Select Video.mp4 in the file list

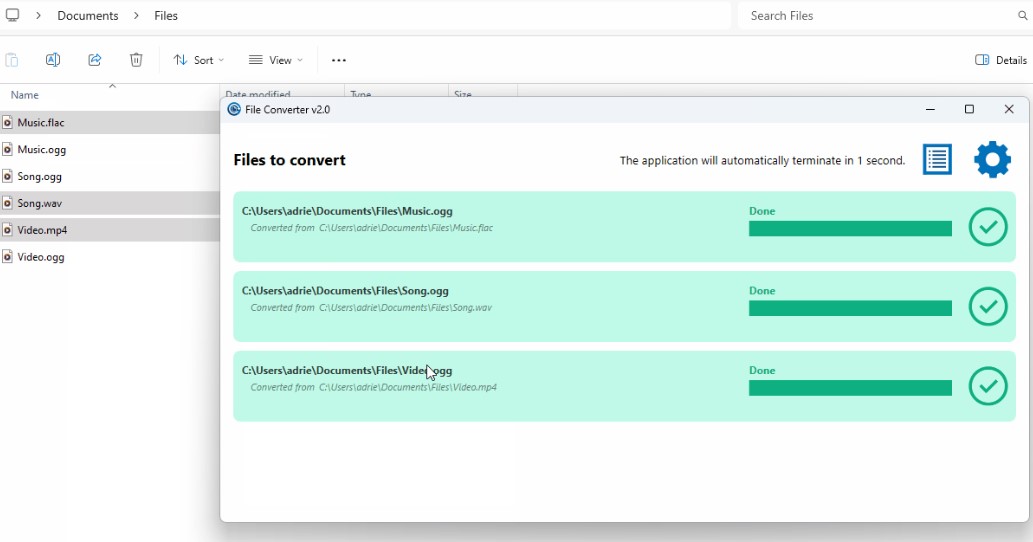pos(109,230)
